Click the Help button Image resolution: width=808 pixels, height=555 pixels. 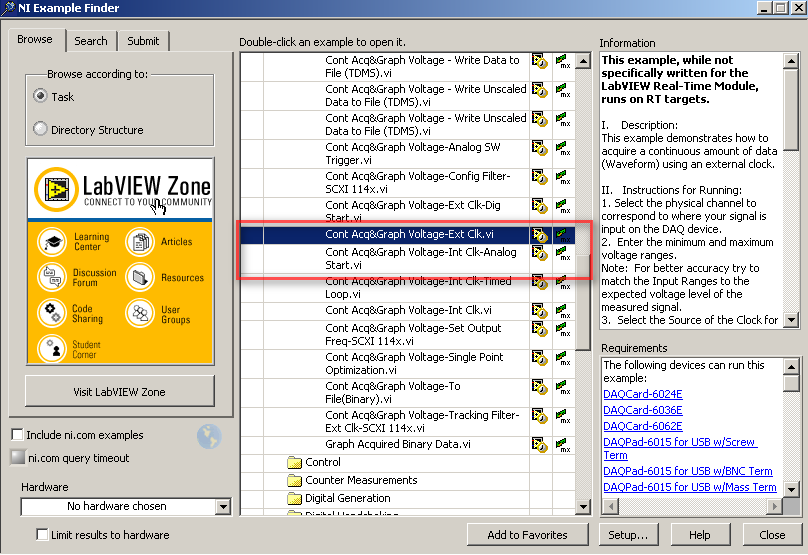(x=700, y=535)
